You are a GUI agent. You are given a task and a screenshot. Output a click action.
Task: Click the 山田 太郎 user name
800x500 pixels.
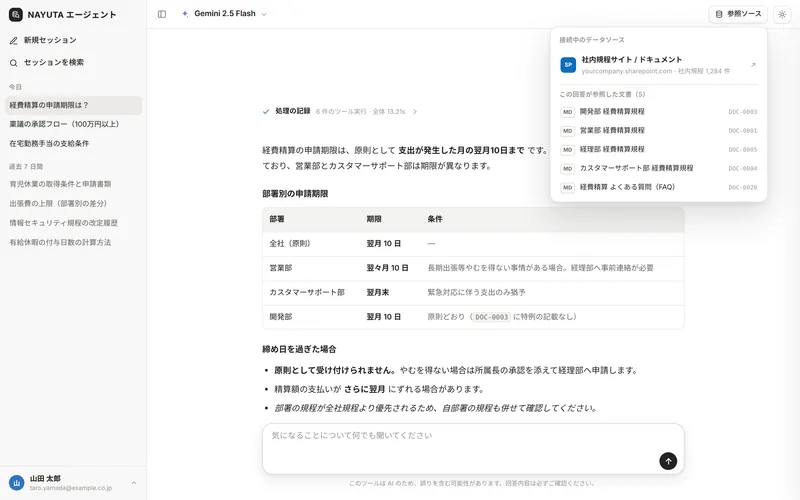(45, 479)
